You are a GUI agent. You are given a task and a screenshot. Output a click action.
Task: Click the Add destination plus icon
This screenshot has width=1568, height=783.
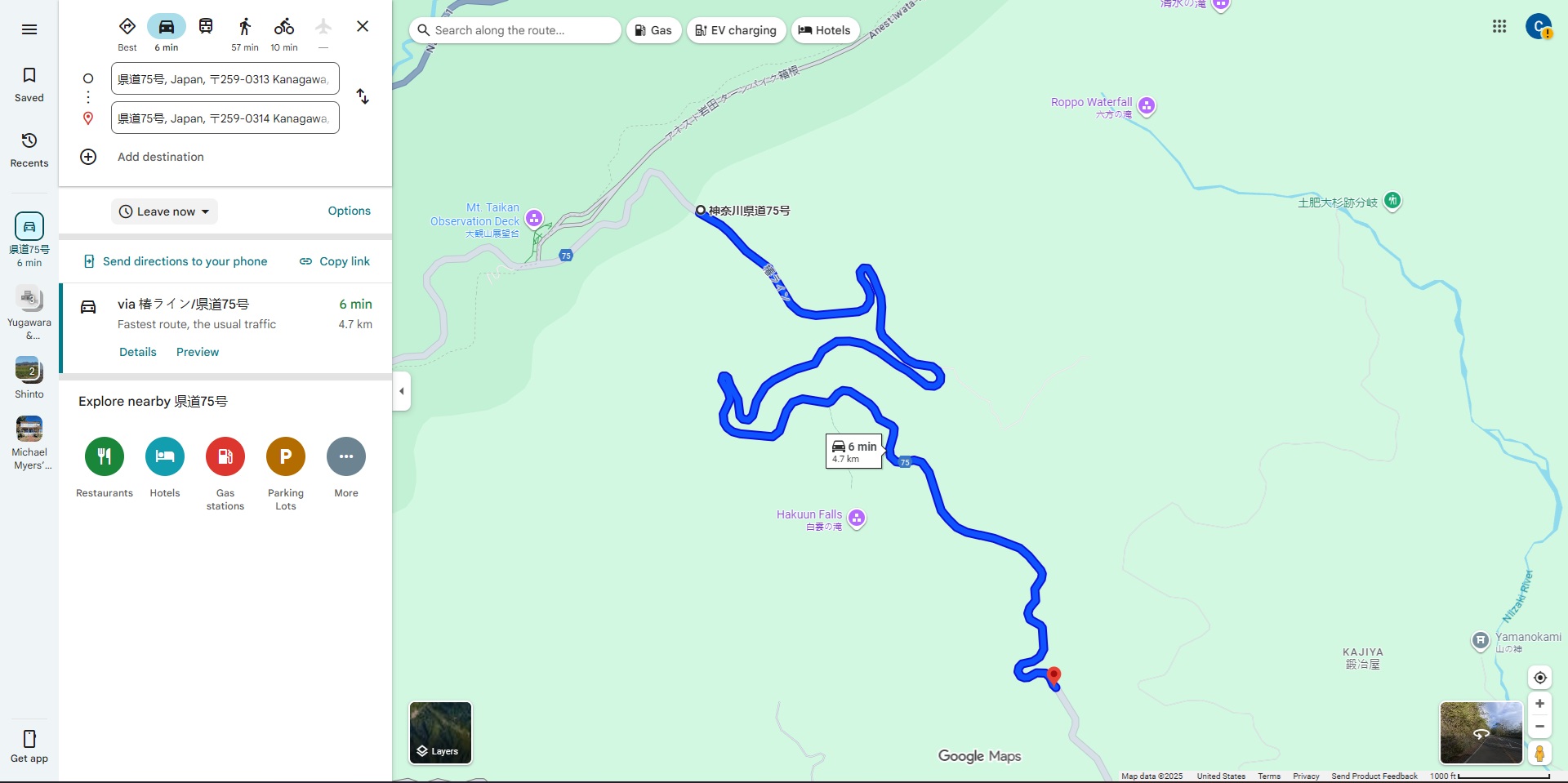point(88,157)
